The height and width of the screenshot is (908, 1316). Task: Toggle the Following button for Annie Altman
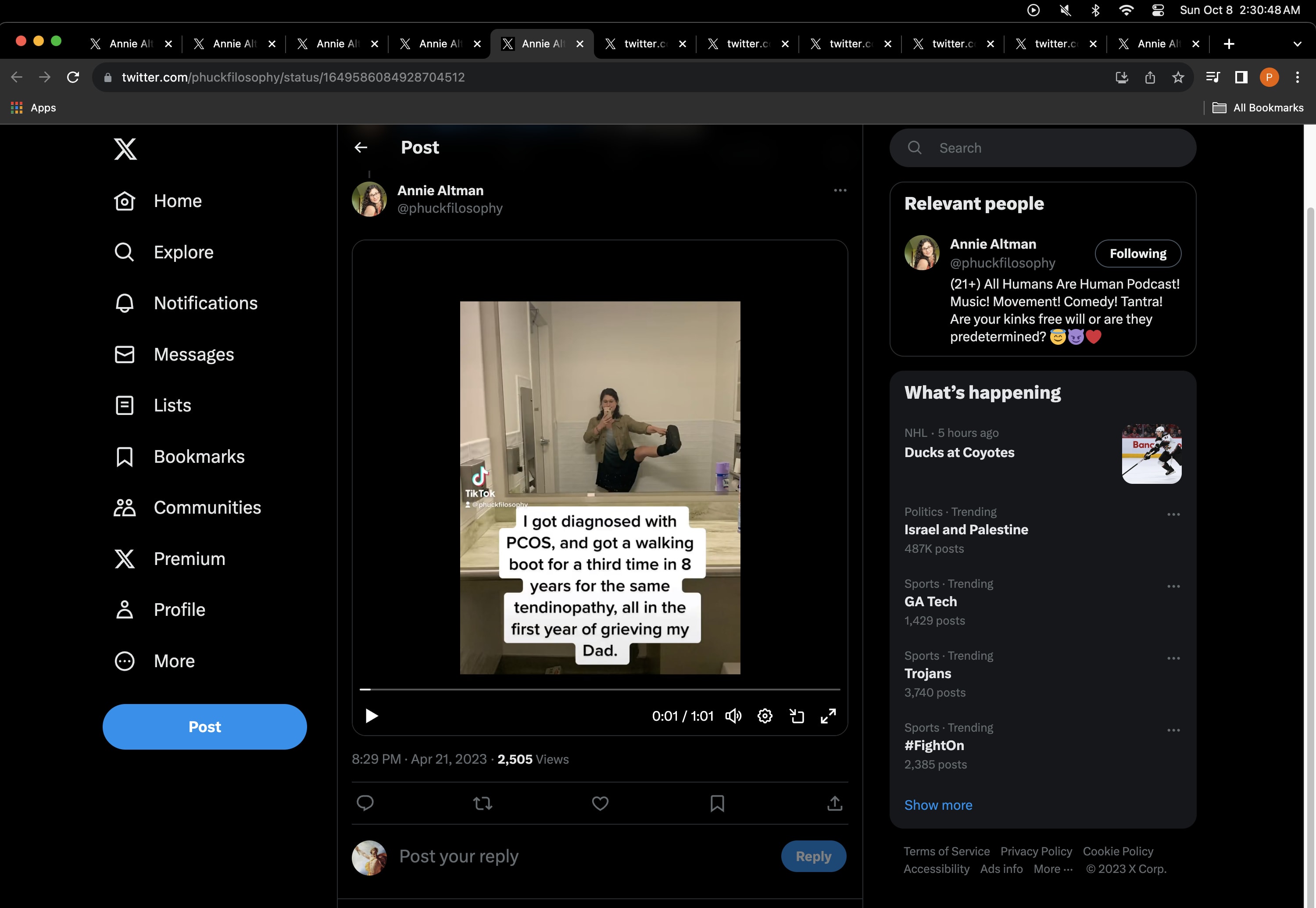pyautogui.click(x=1137, y=254)
